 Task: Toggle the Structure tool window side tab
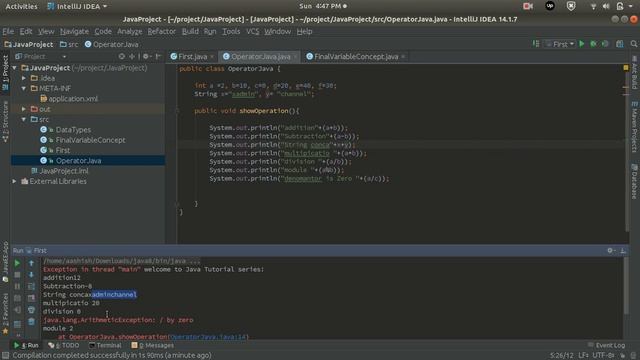(5, 122)
